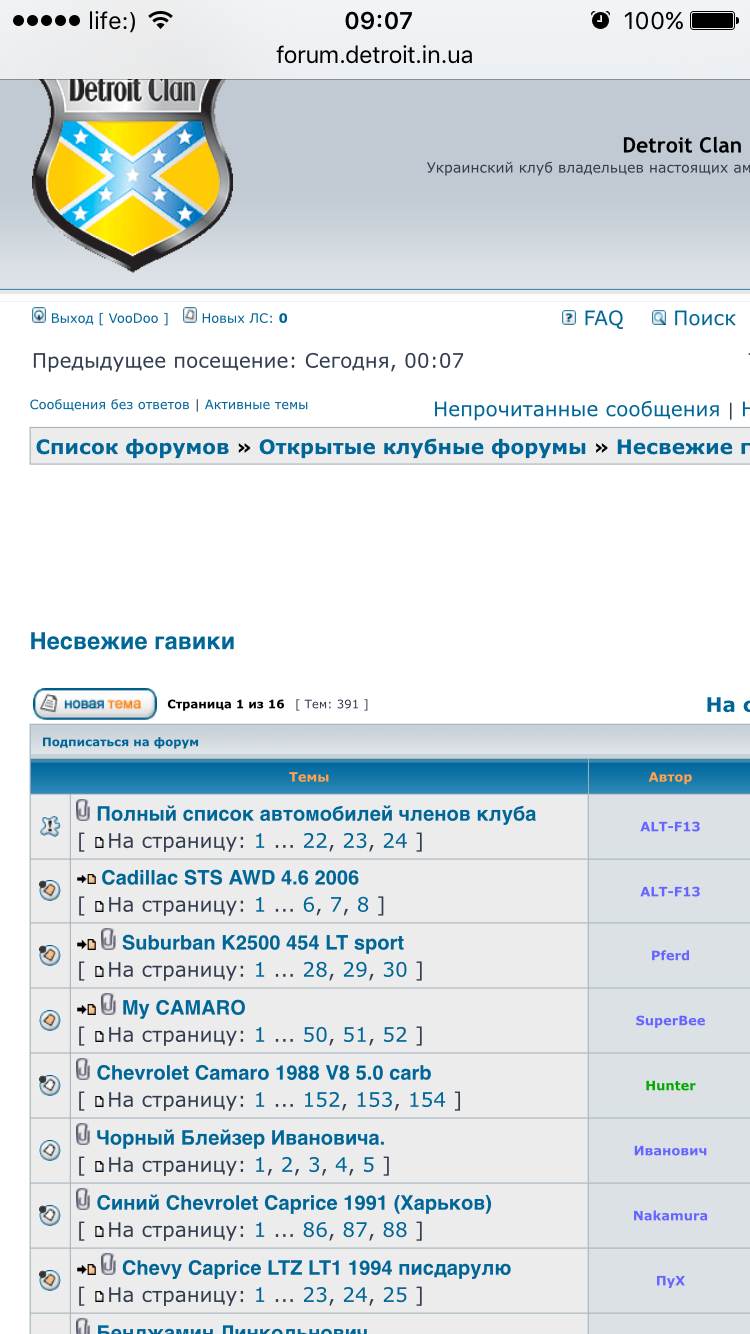Open the Подписаться на форум link
750x1334 pixels.
(120, 742)
